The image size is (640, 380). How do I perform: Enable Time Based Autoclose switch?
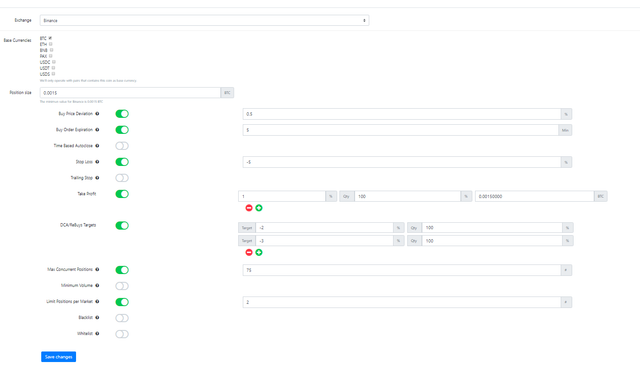click(x=122, y=146)
